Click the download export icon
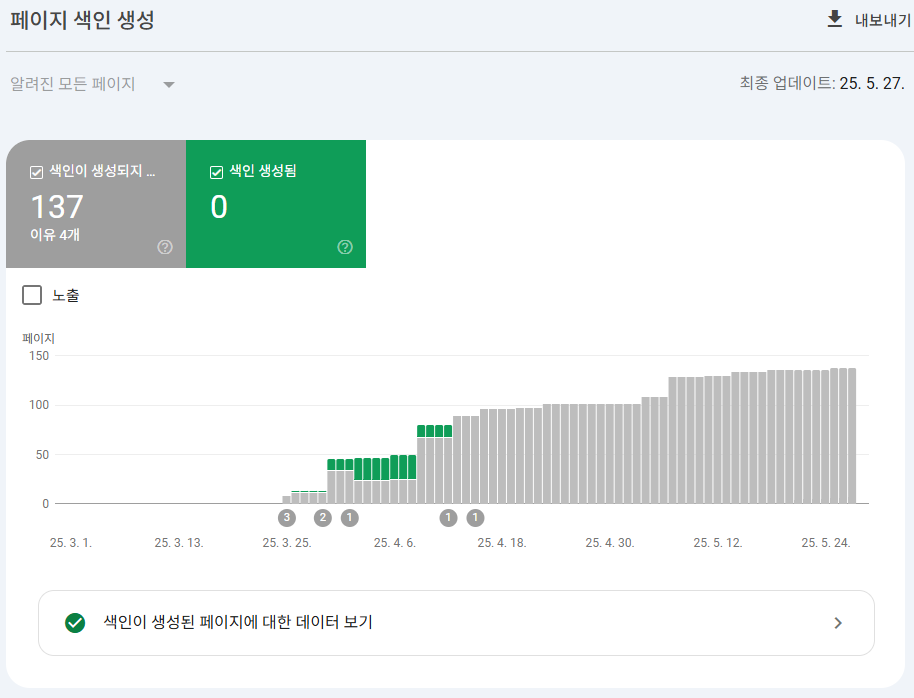The height and width of the screenshot is (698, 914). coord(835,19)
